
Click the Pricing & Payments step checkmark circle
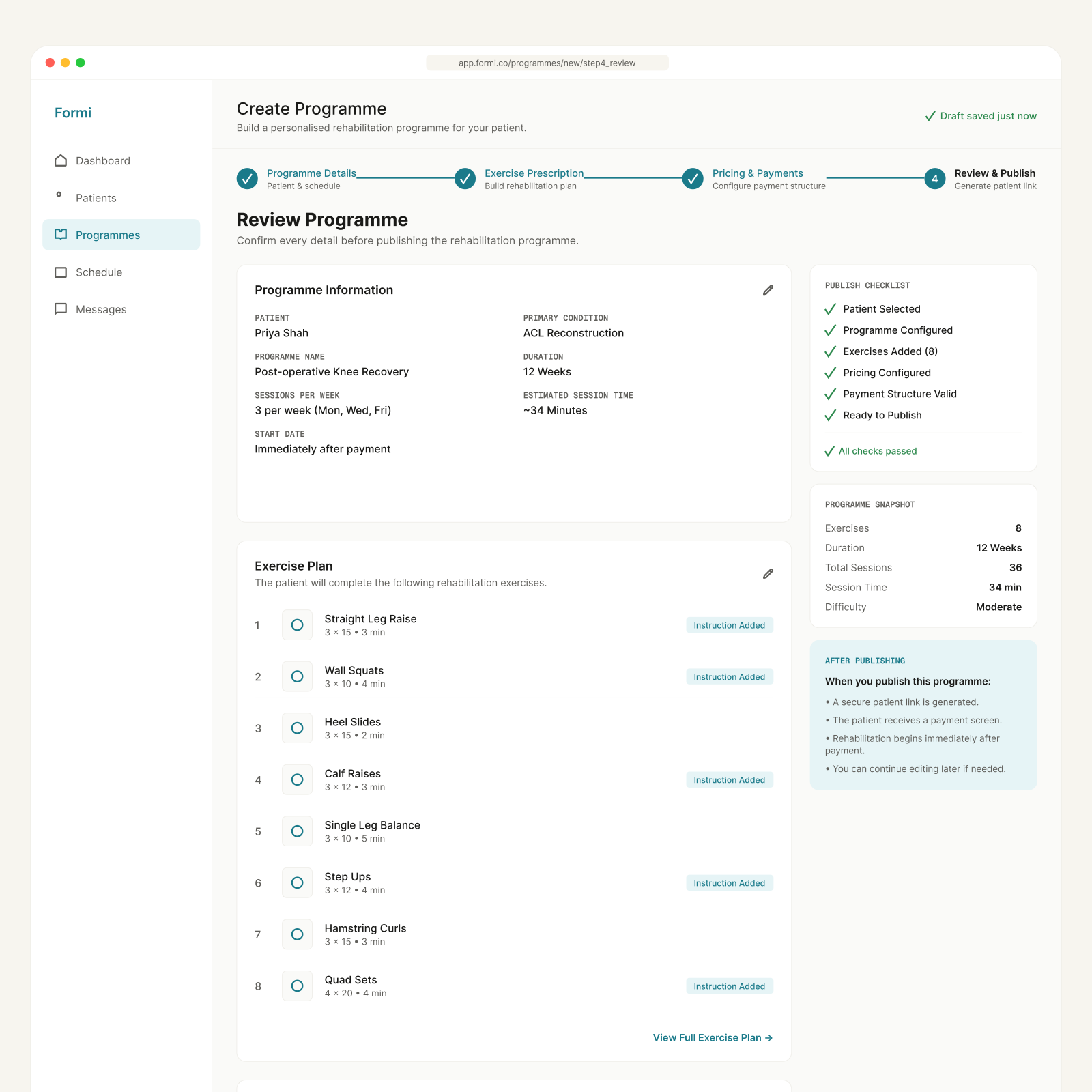[x=693, y=179]
